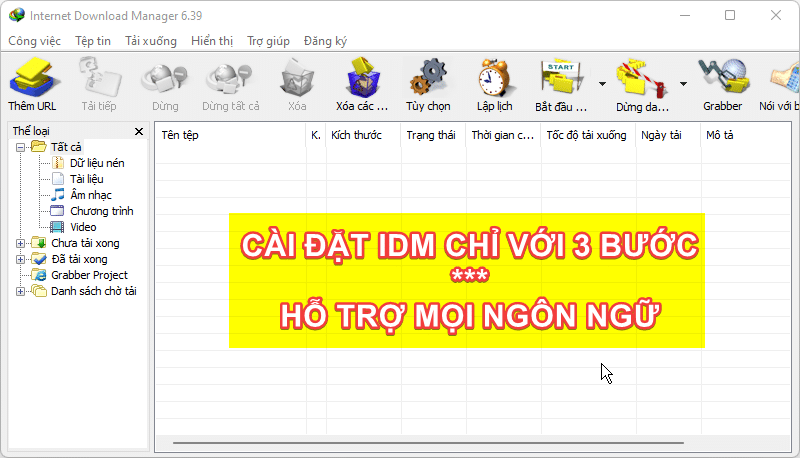
Task: Open the Công việc menu
Action: pos(34,41)
